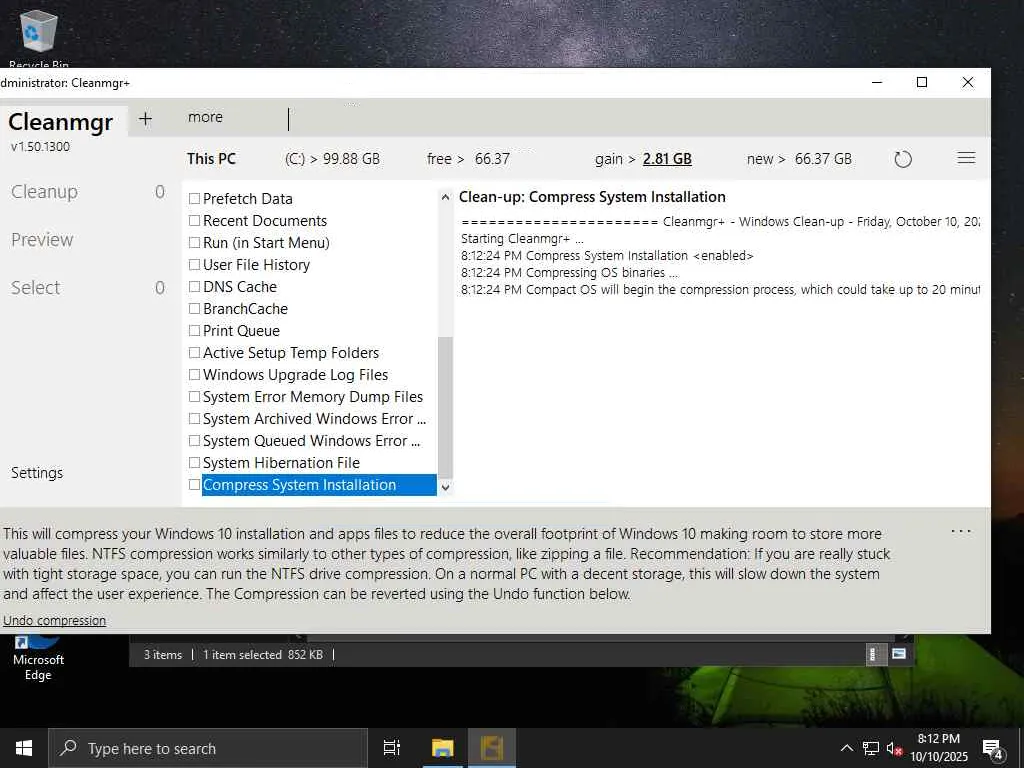Open the more tab

(x=205, y=117)
